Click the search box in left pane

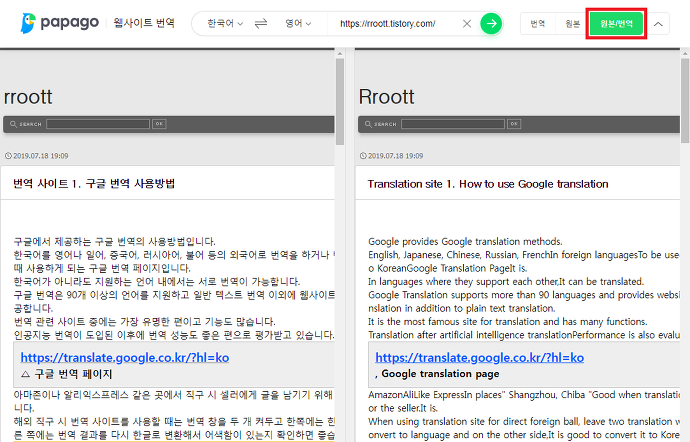pos(98,124)
